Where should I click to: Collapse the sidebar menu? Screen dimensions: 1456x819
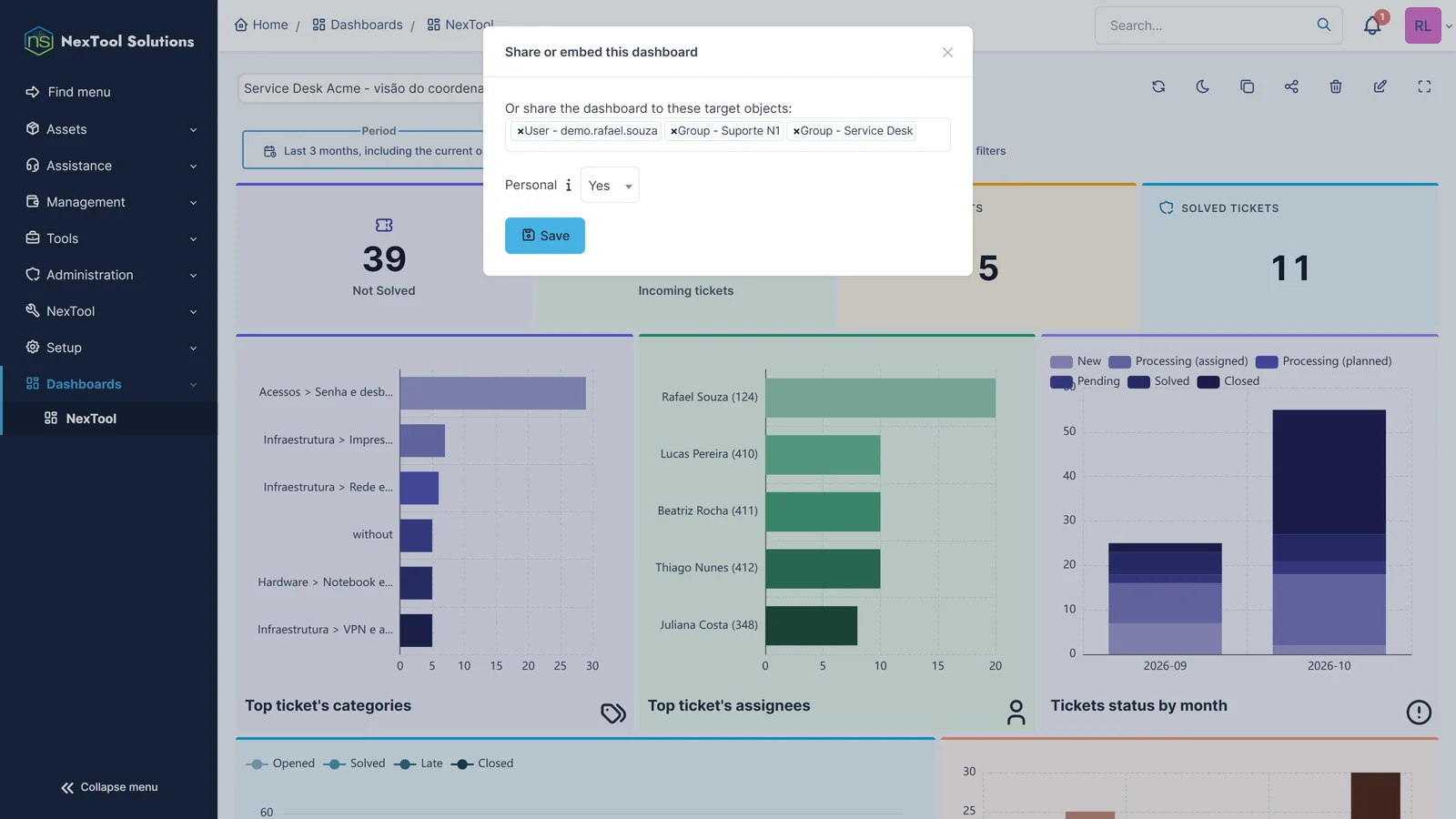[109, 787]
